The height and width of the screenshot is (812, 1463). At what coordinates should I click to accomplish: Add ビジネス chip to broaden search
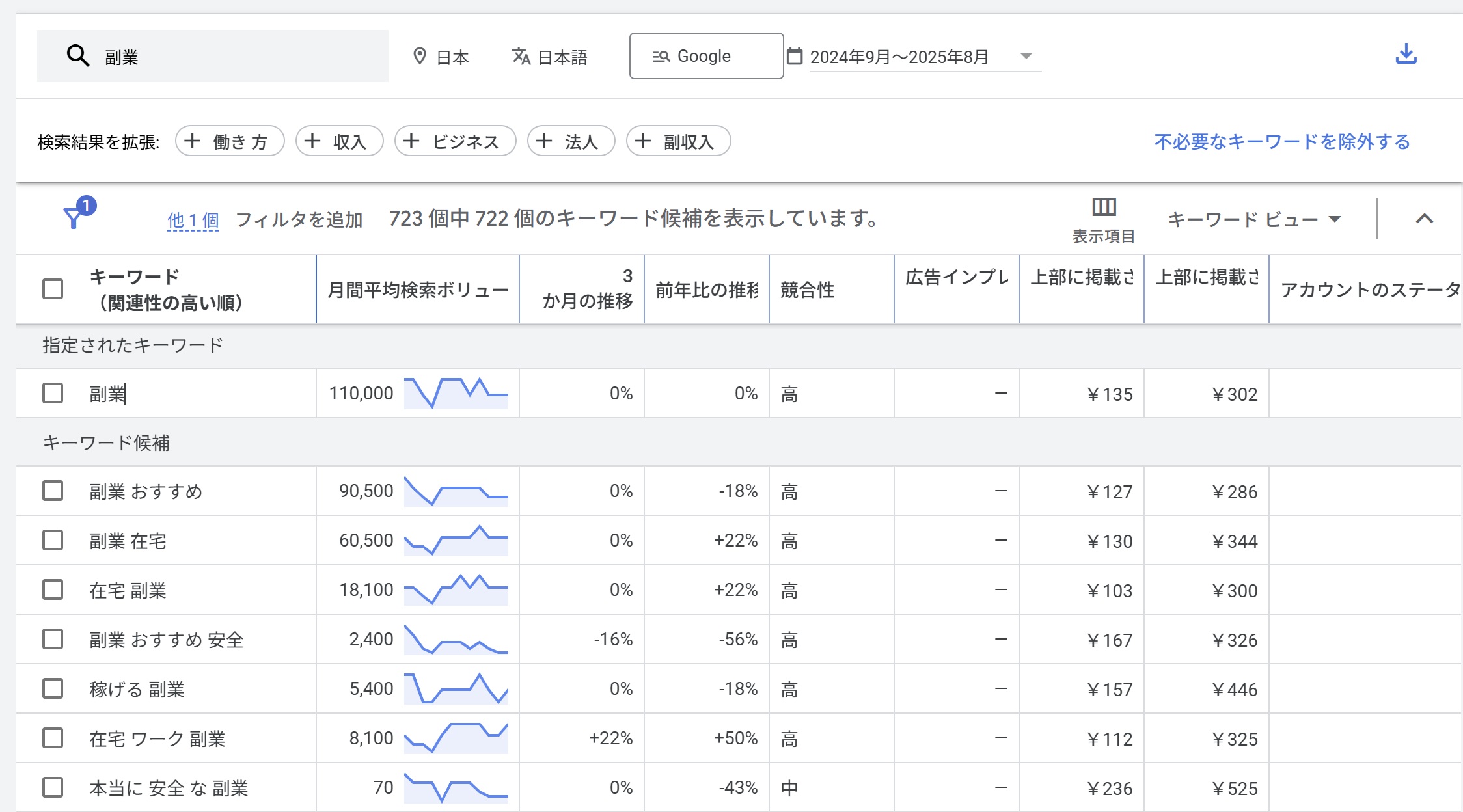[x=455, y=141]
